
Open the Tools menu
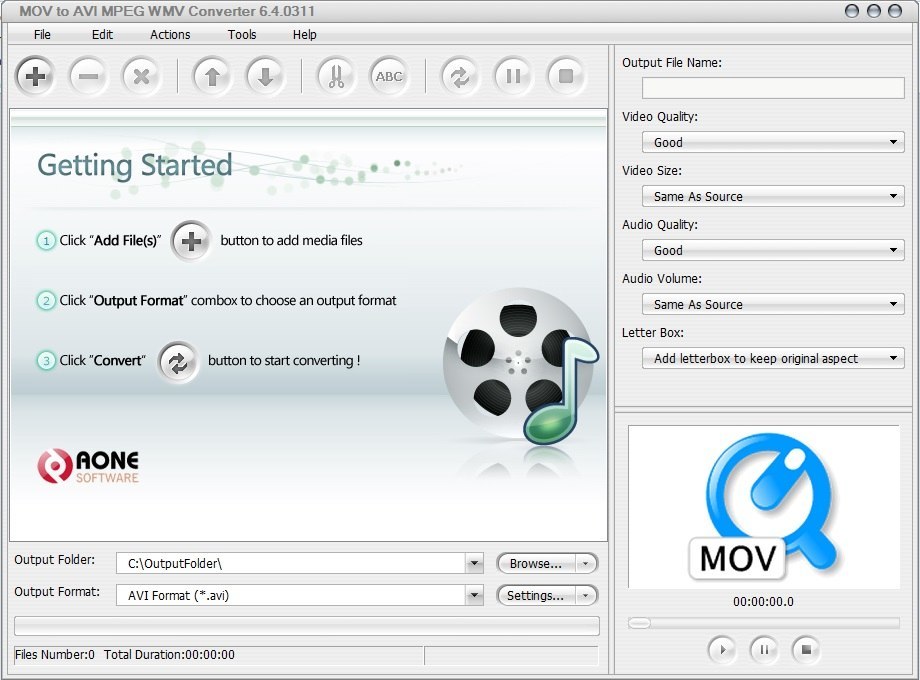tap(241, 34)
